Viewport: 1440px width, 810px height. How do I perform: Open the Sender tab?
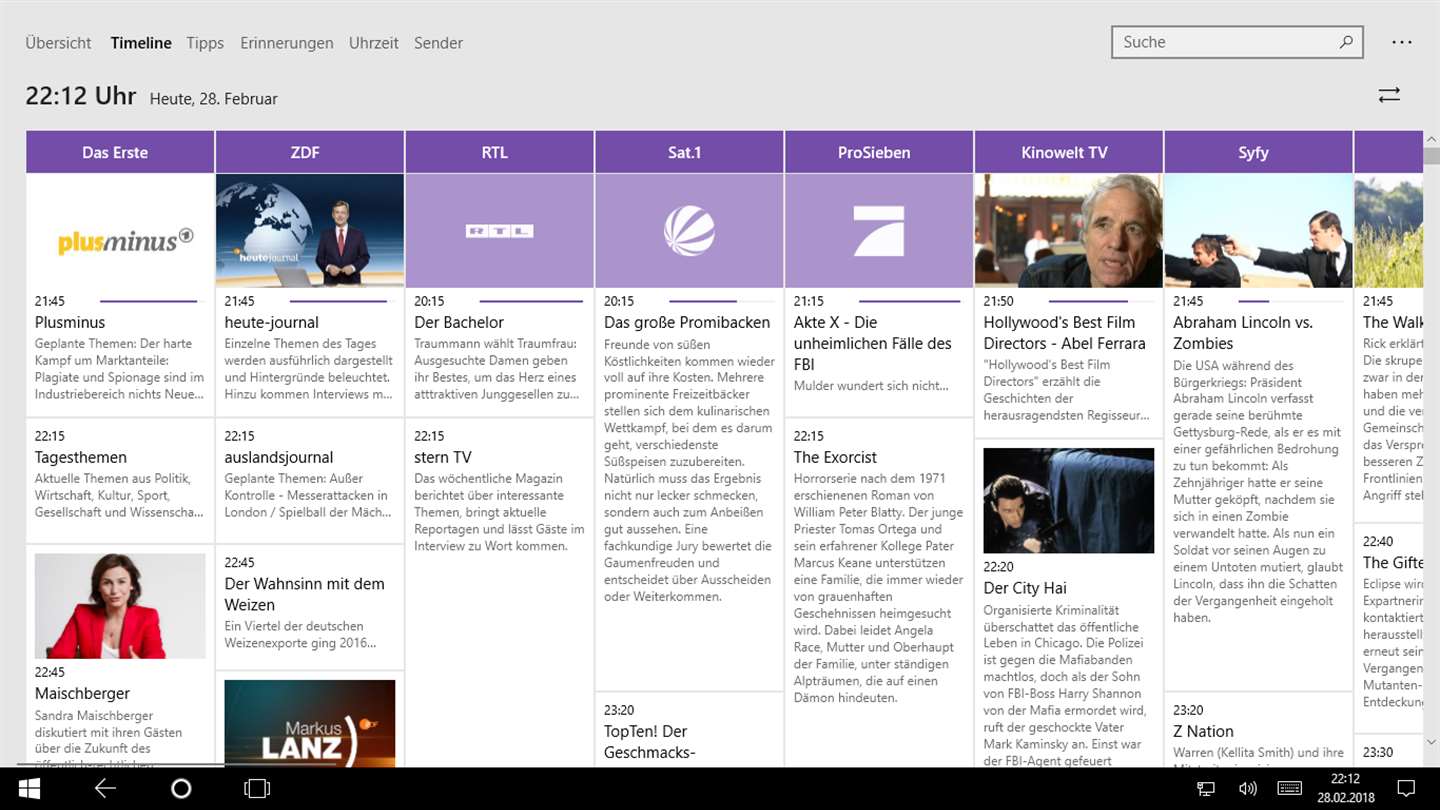coord(438,43)
